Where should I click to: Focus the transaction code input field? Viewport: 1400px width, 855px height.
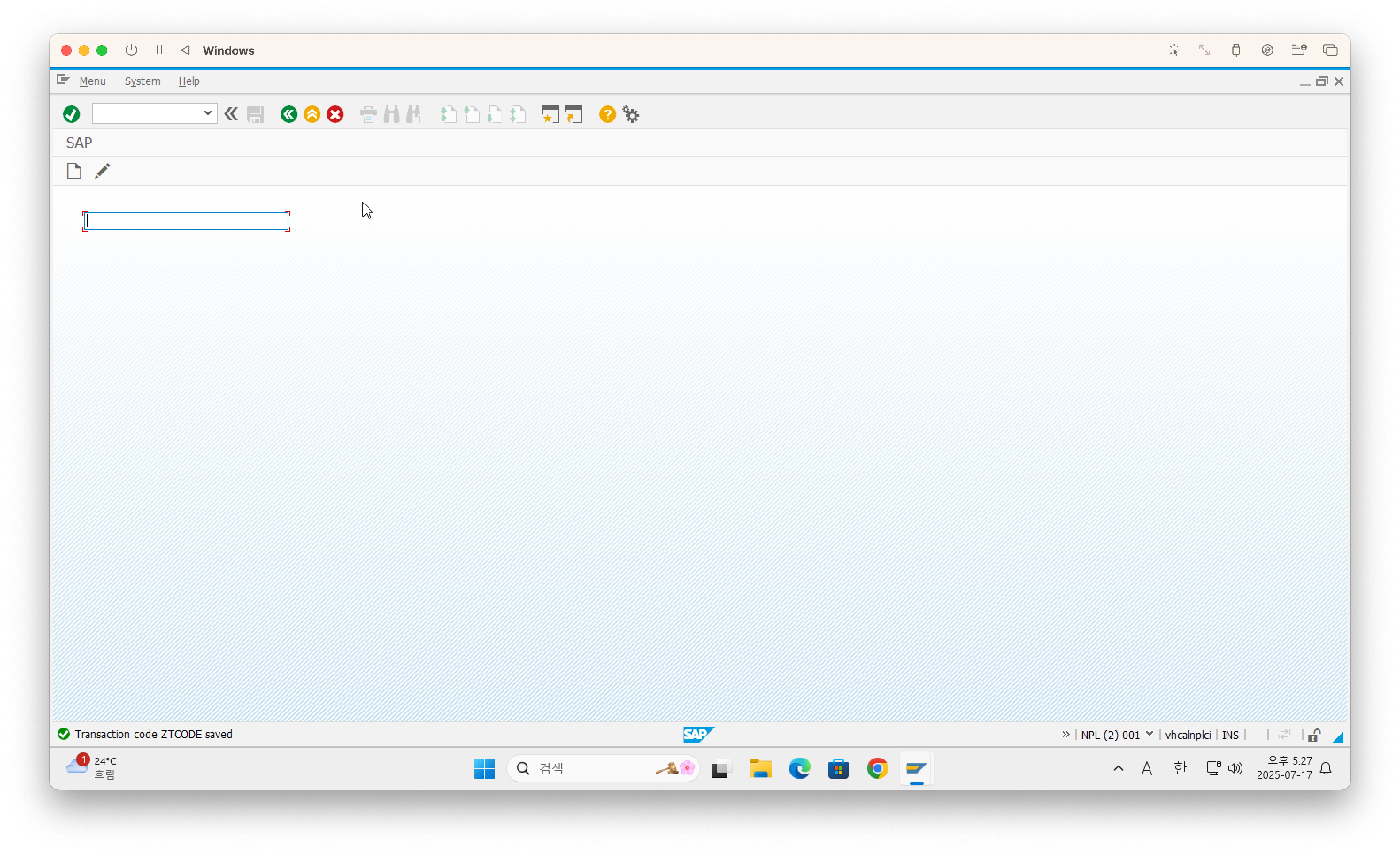186,221
